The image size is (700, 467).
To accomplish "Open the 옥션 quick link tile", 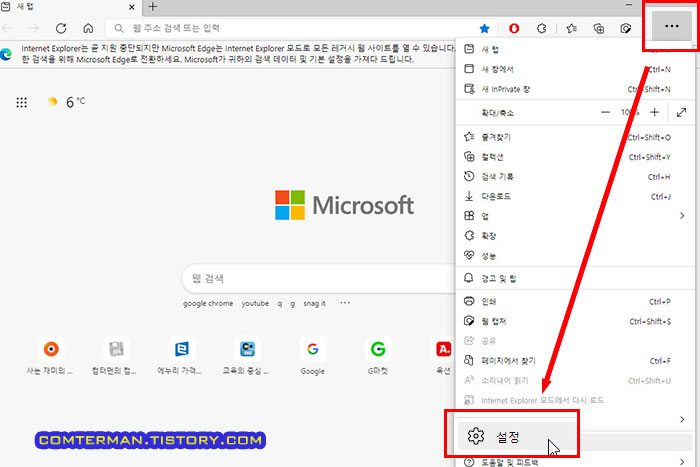I will tap(443, 356).
